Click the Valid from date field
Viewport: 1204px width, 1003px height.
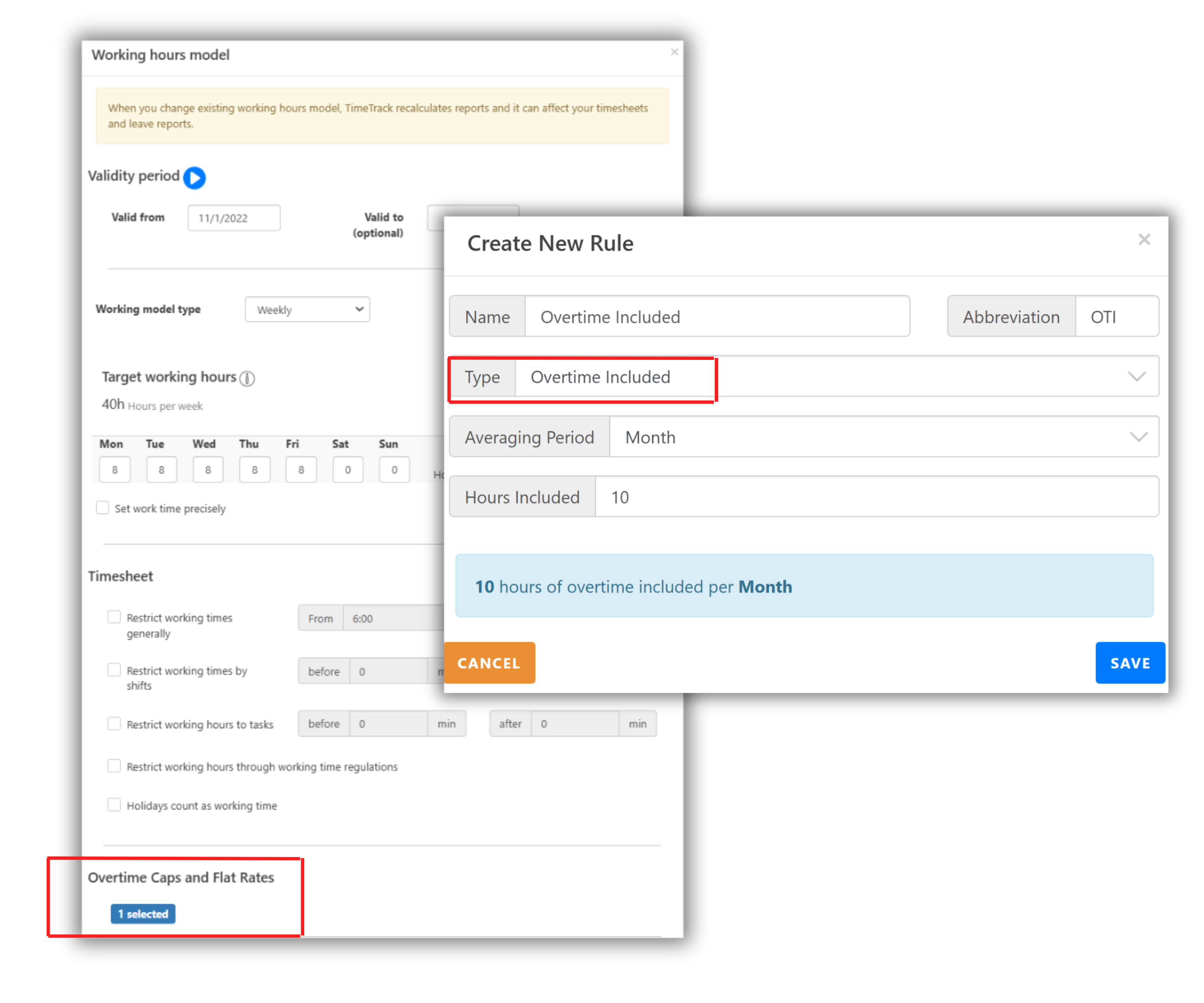click(x=234, y=218)
